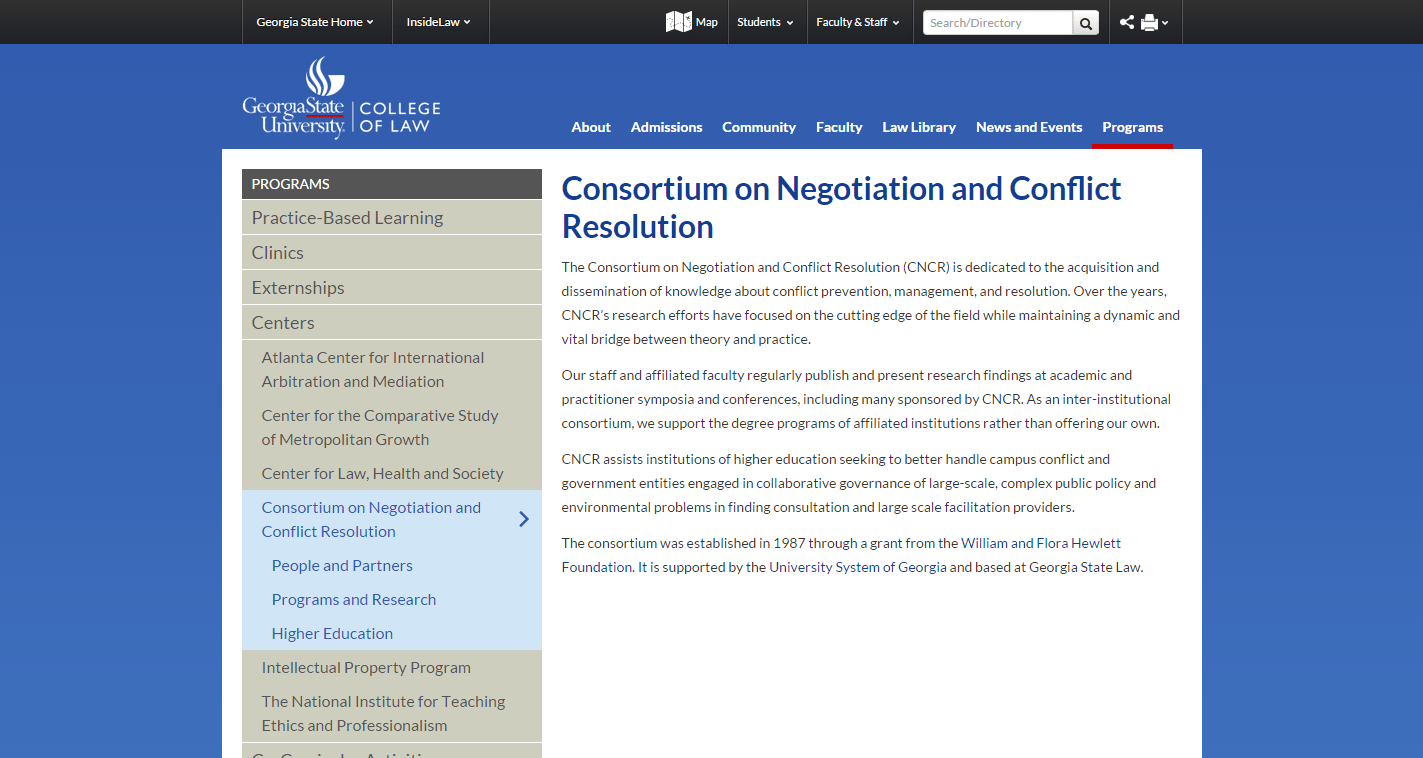
Task: Follow the University System of Georgia link
Action: point(857,567)
